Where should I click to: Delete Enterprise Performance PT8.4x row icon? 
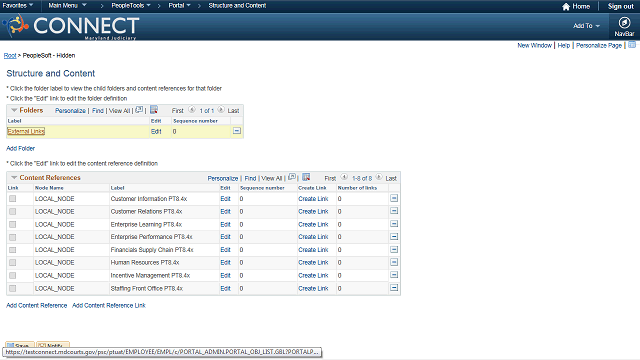394,237
